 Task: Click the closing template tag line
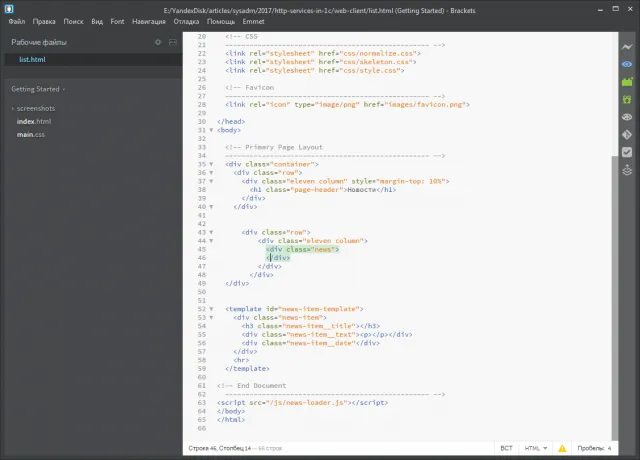coord(247,369)
